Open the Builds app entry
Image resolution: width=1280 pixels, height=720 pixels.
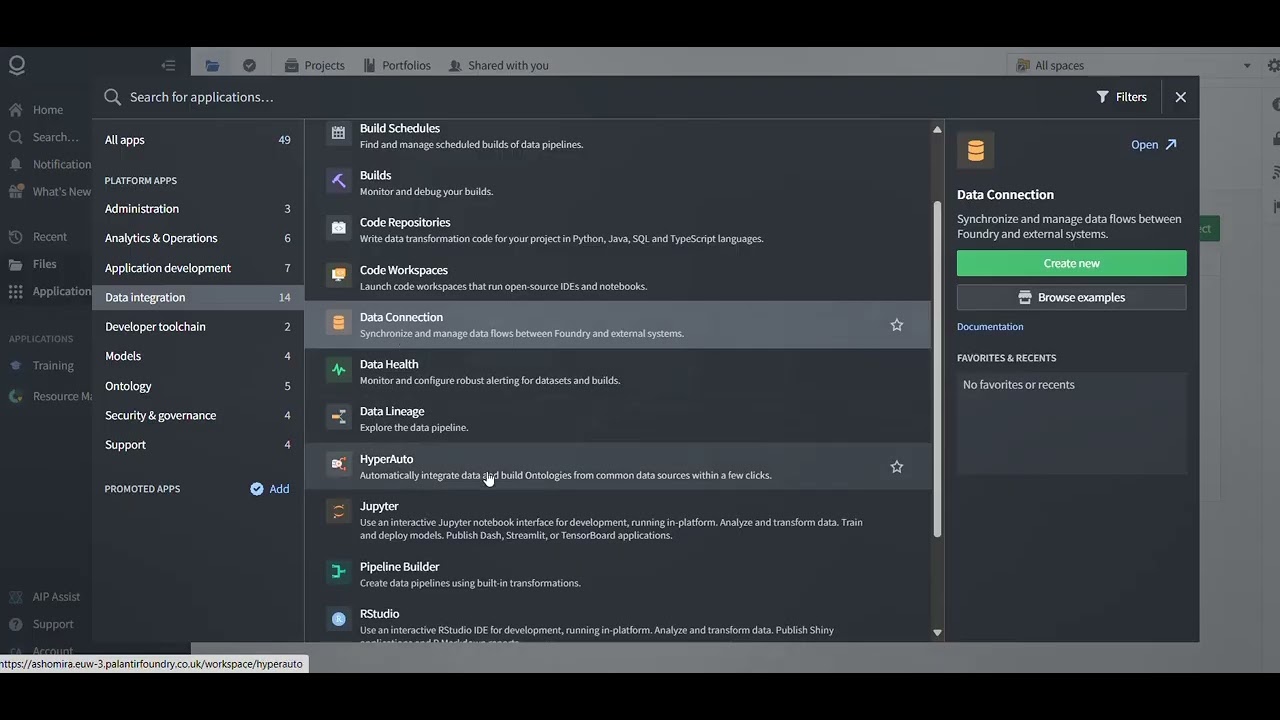(617, 182)
